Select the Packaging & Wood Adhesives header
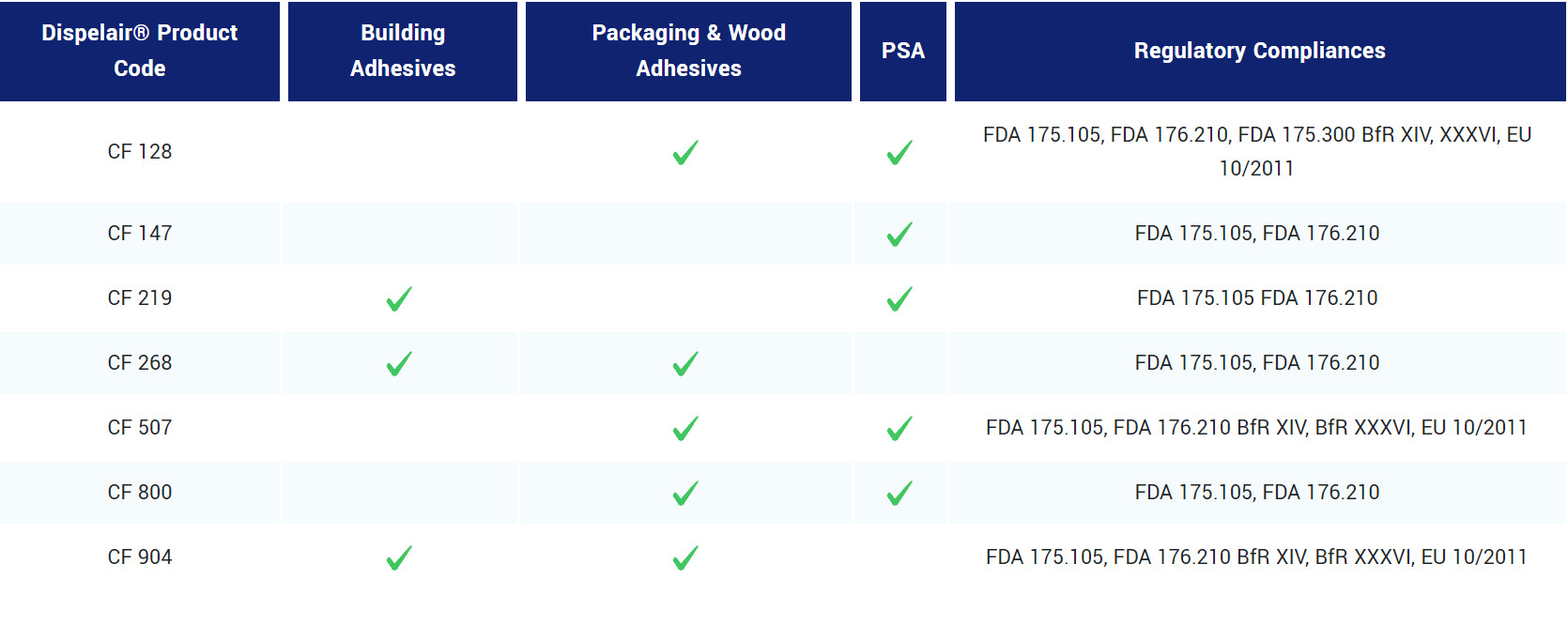The width and height of the screenshot is (1568, 625). [x=688, y=51]
